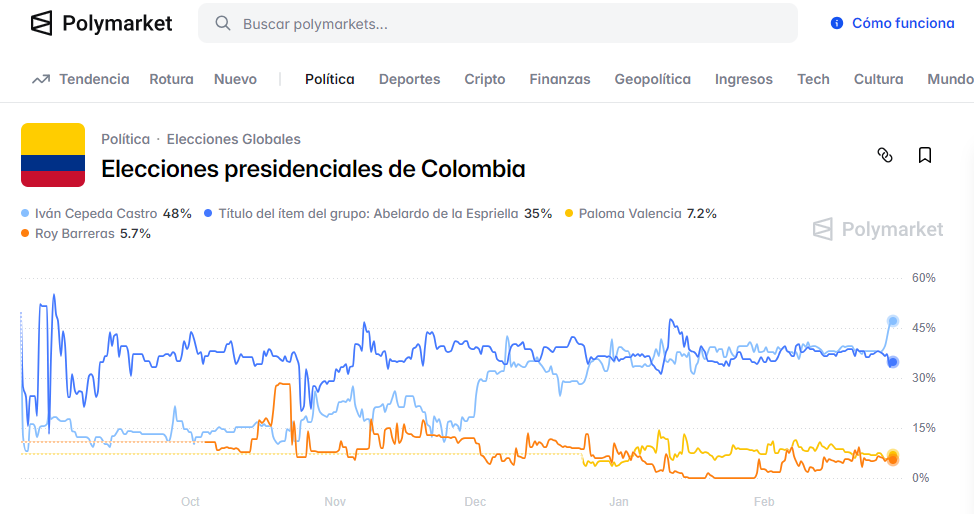Click the copy link icon

[x=884, y=155]
